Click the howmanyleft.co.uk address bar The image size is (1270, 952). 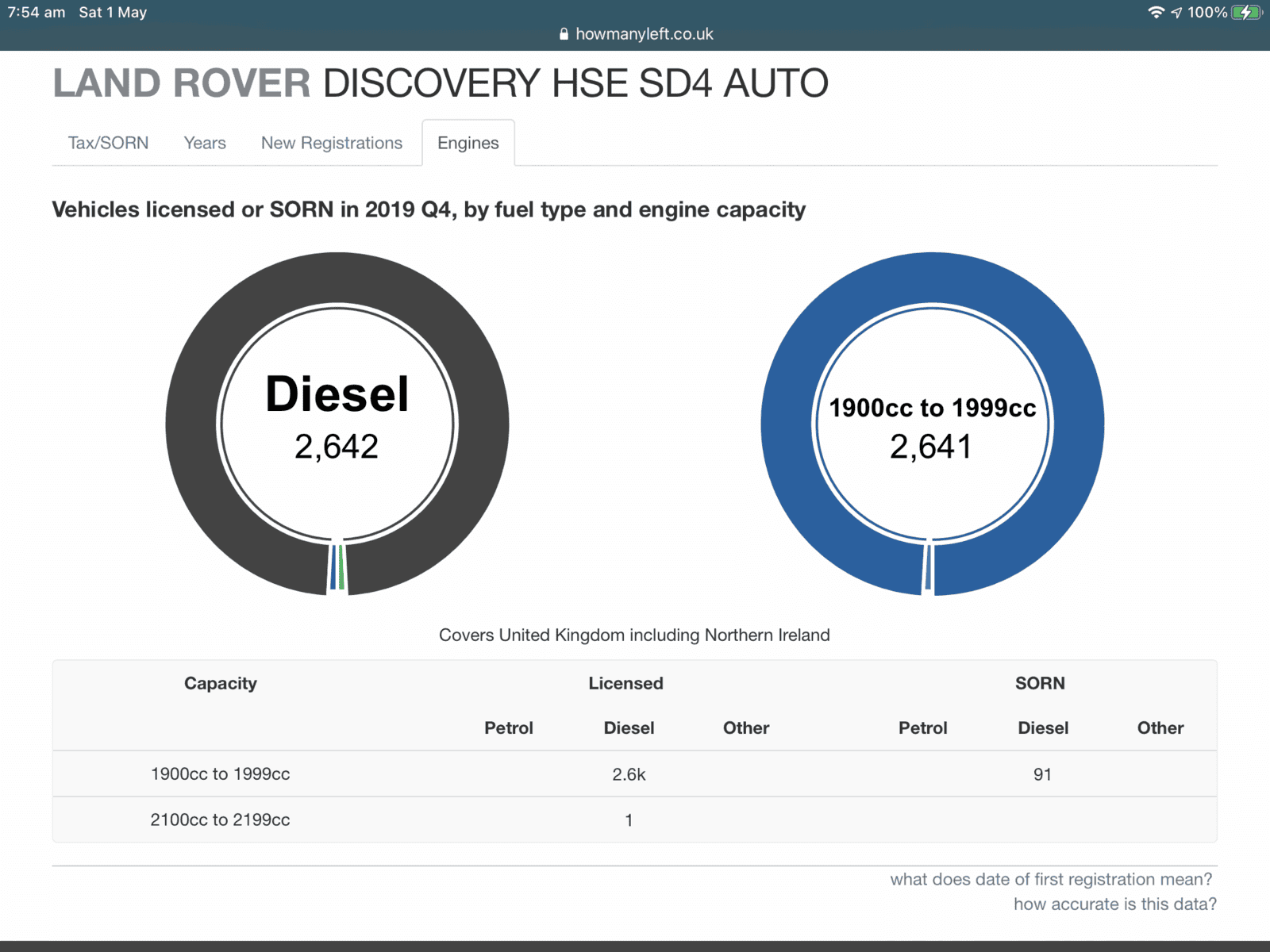point(635,34)
